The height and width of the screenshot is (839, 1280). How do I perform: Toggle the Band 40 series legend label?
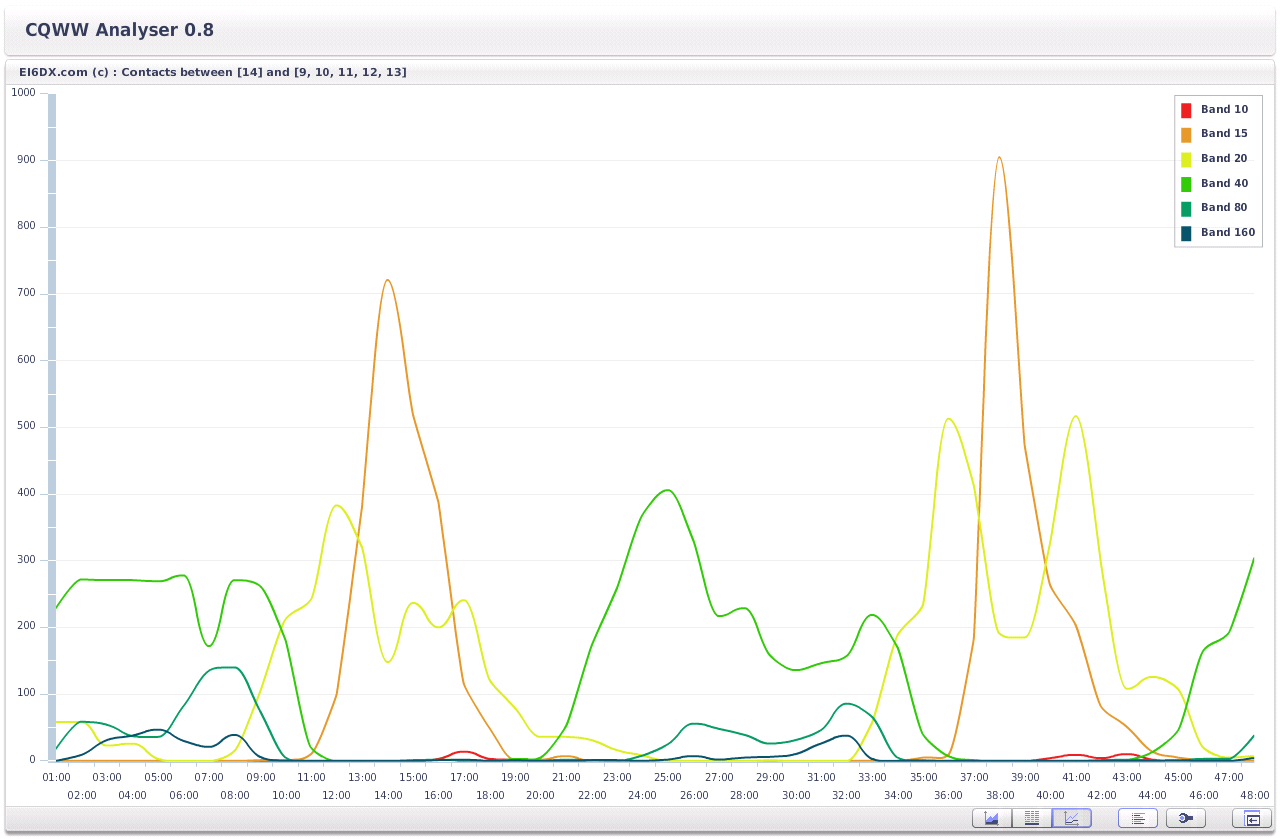(x=1224, y=183)
